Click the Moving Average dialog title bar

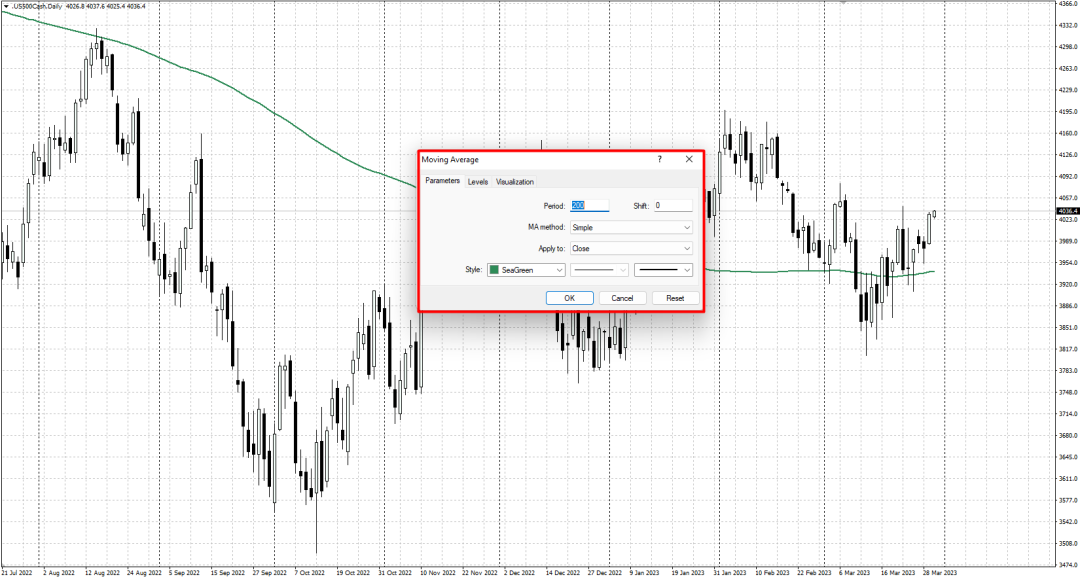tap(530, 159)
